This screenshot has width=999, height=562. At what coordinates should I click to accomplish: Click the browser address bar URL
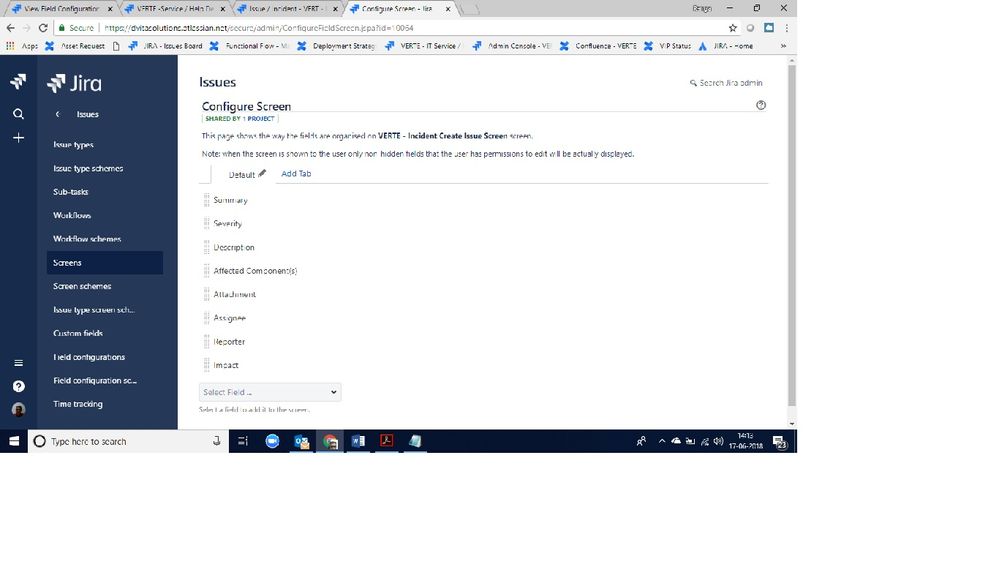pos(259,28)
